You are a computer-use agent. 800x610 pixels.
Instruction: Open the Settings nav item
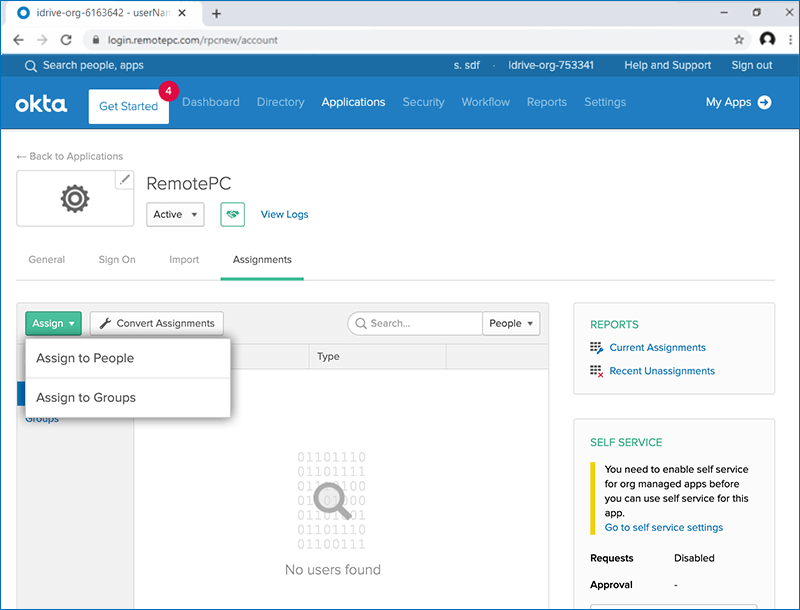pyautogui.click(x=605, y=102)
